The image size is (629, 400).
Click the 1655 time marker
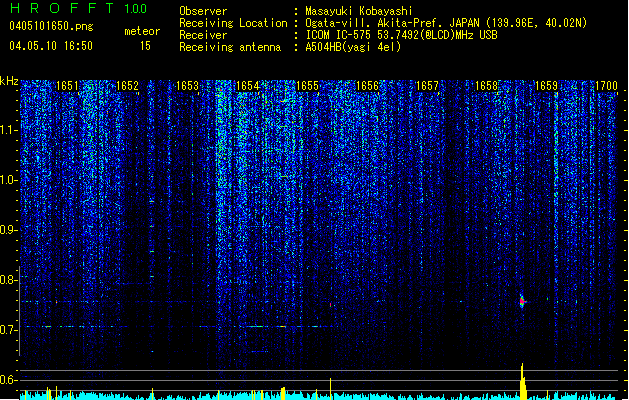tap(307, 85)
